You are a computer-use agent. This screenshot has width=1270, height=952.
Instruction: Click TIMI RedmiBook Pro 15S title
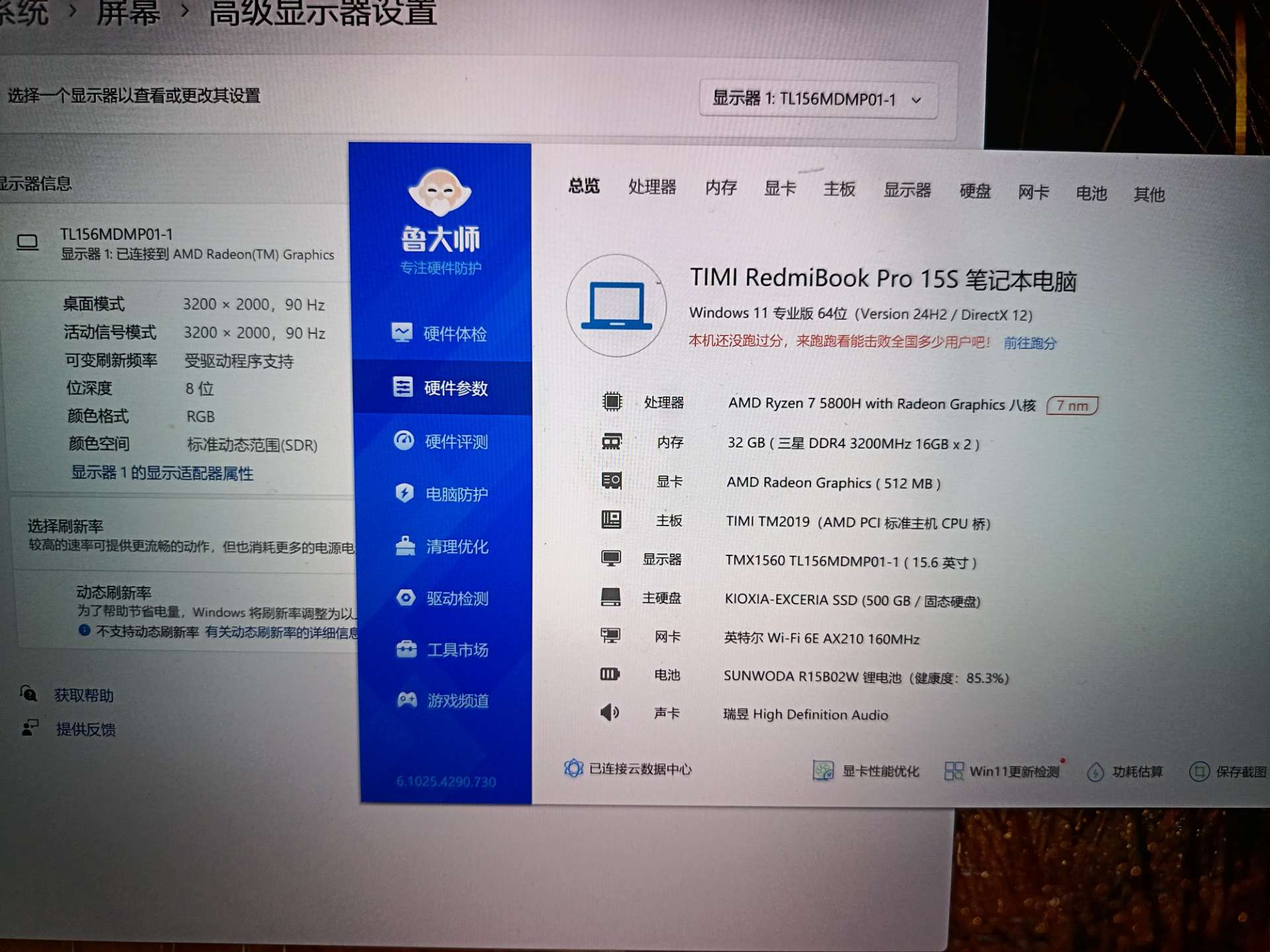[x=883, y=279]
